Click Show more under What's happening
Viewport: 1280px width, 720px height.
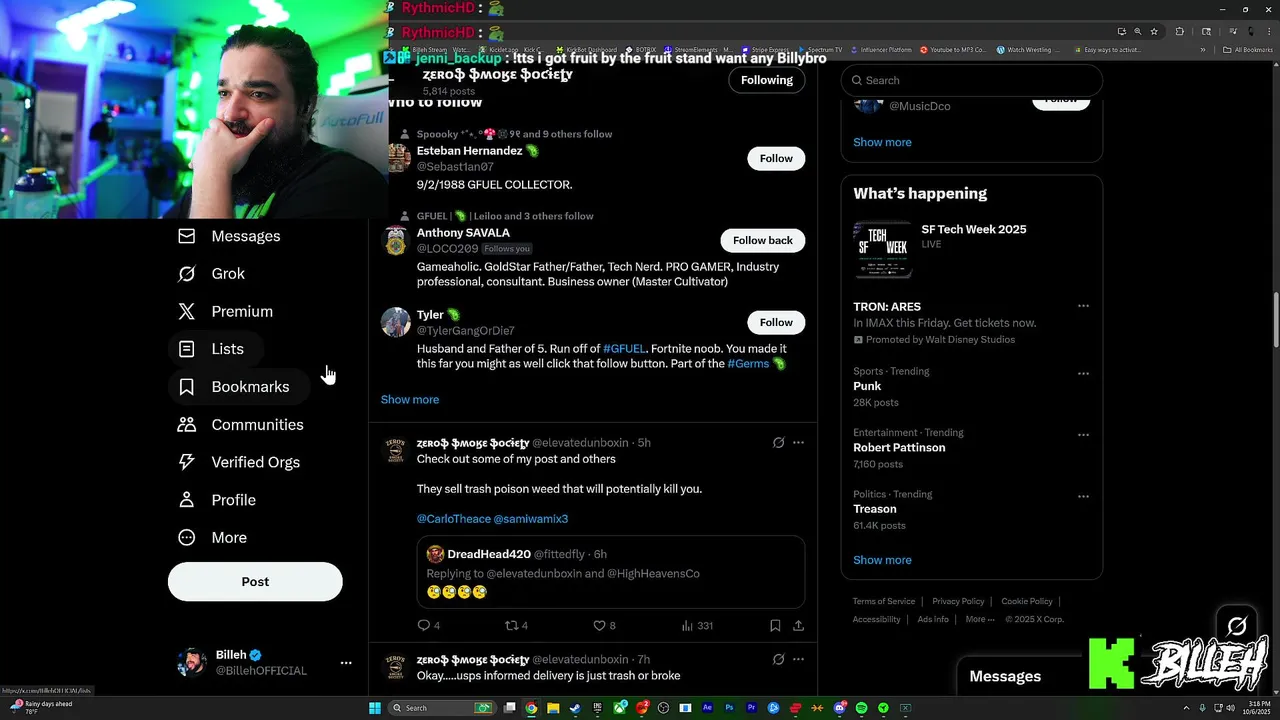point(882,560)
